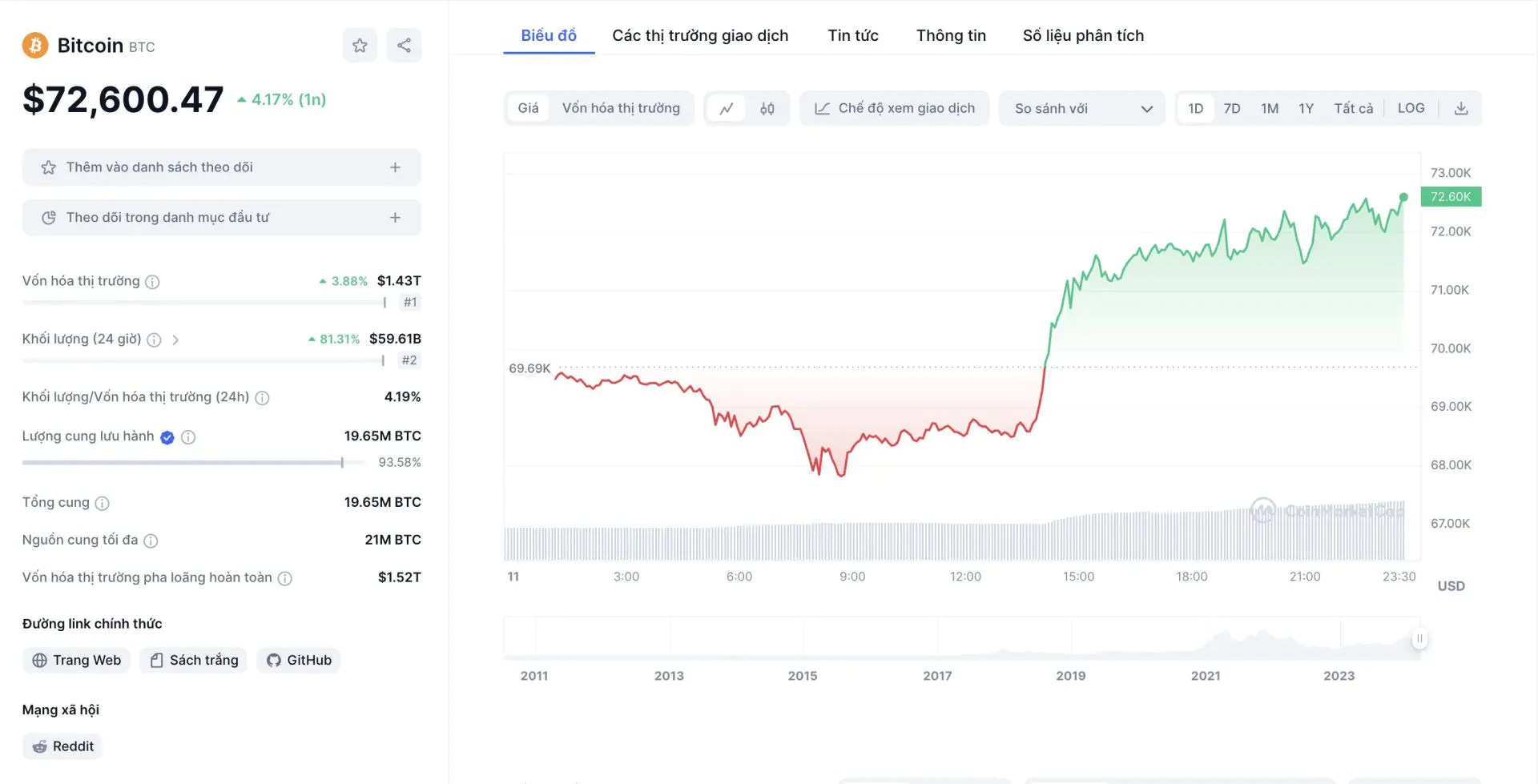Click the $72,600.47 price text
1538x784 pixels.
click(123, 99)
